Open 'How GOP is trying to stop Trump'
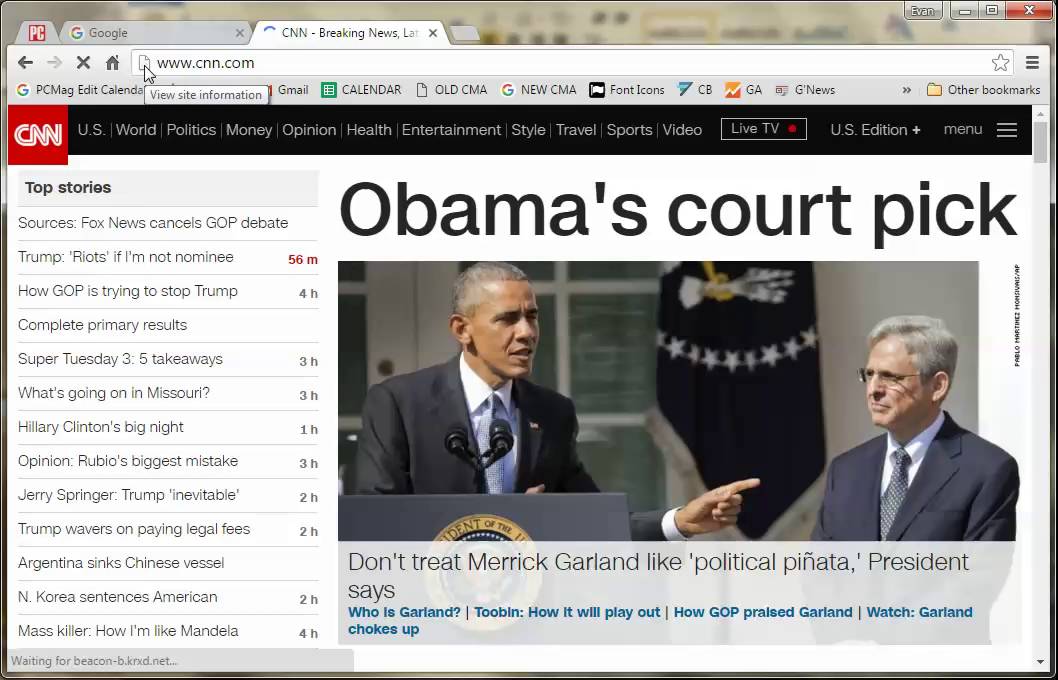 click(128, 291)
